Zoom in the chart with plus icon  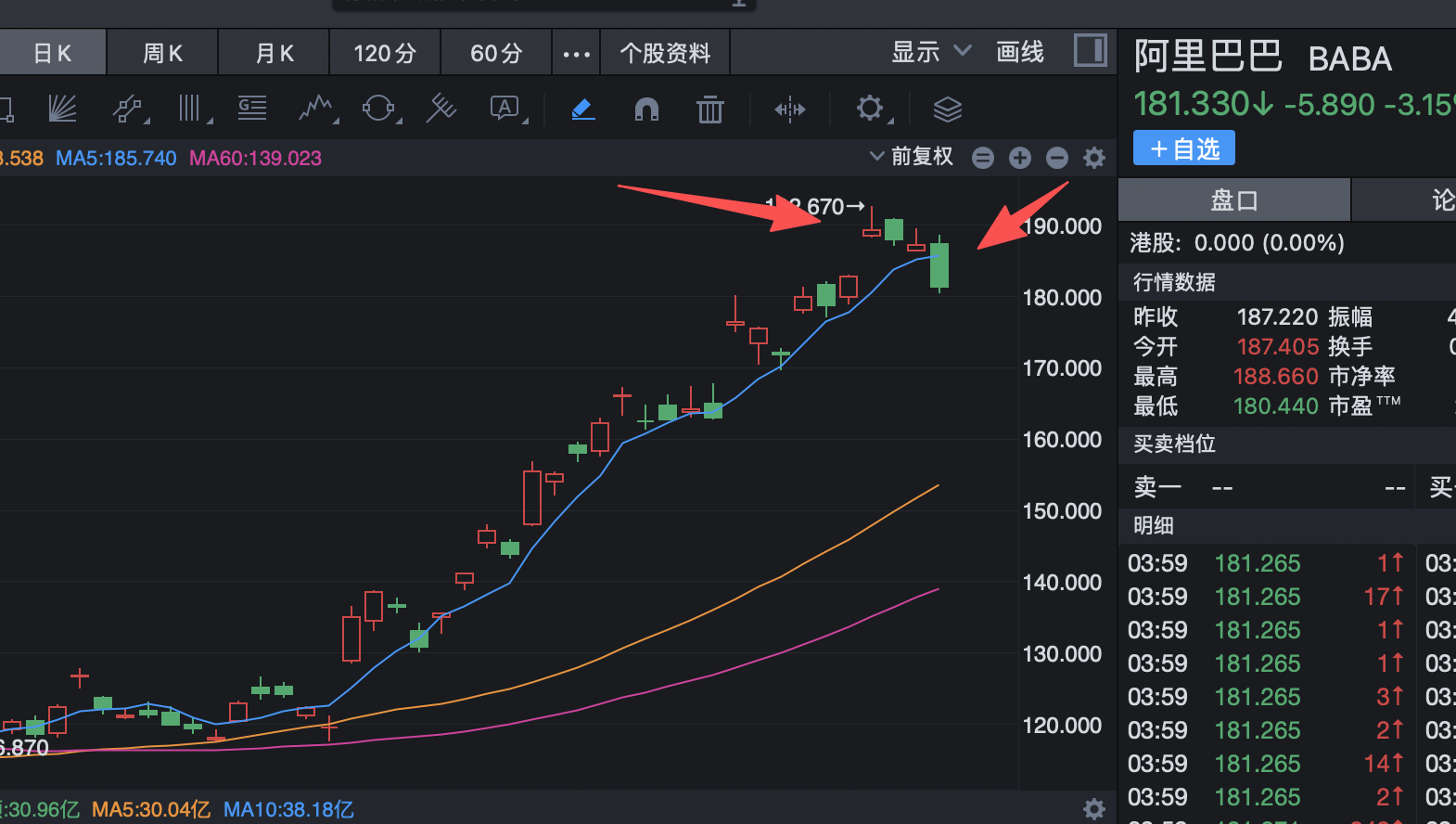pos(1020,158)
